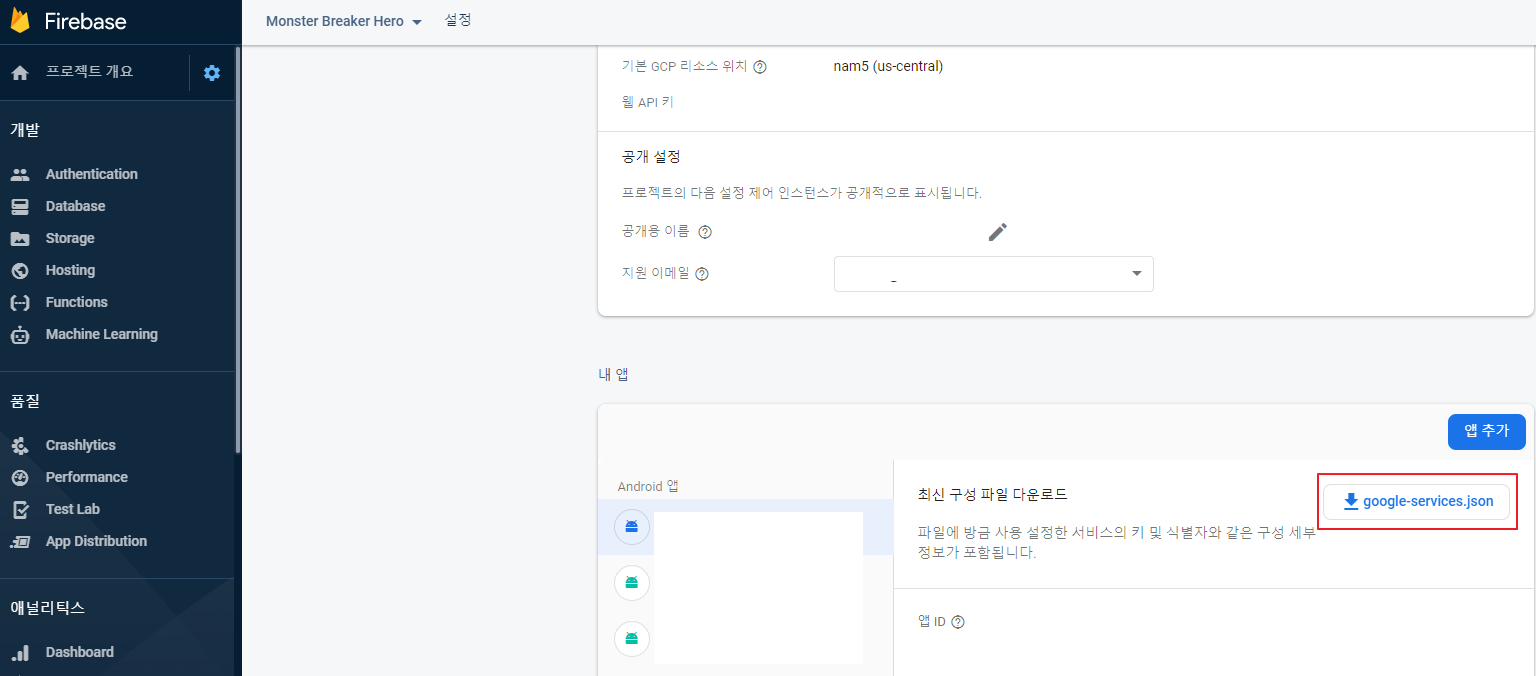Click the 앱 추가 button
This screenshot has width=1536, height=676.
1486,431
